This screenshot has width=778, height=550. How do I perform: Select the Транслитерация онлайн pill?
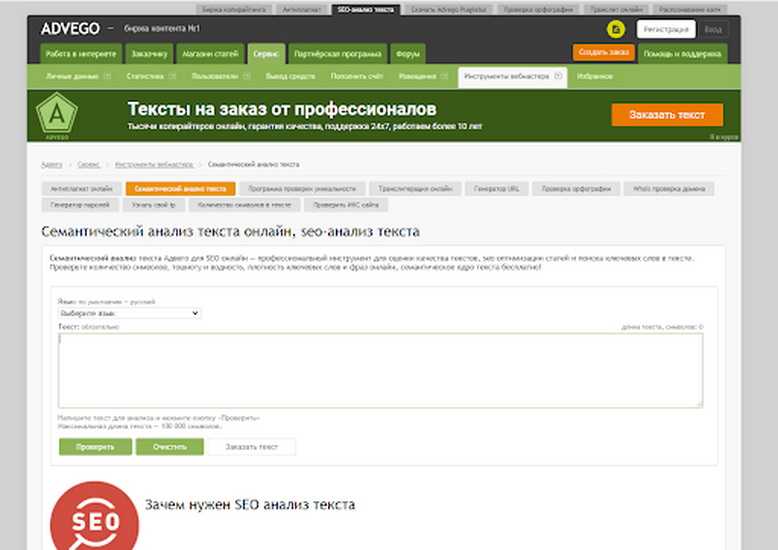[415, 189]
